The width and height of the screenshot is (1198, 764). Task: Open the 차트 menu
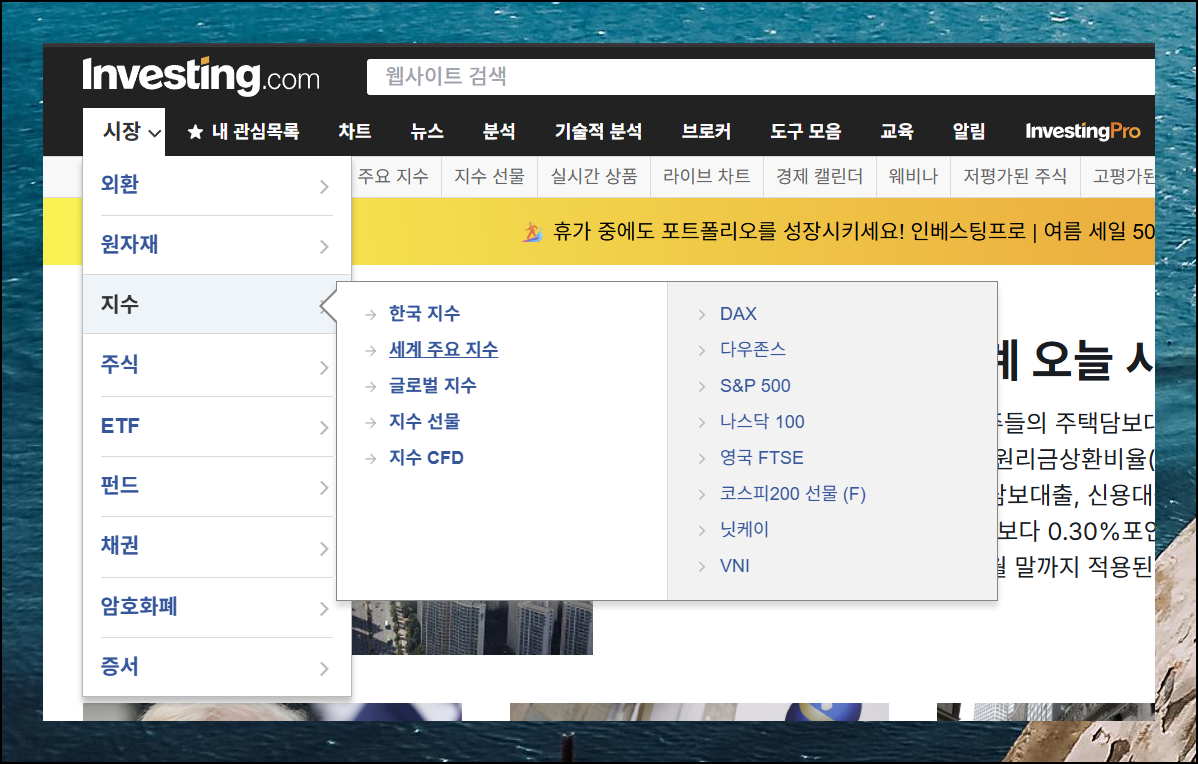click(x=355, y=131)
